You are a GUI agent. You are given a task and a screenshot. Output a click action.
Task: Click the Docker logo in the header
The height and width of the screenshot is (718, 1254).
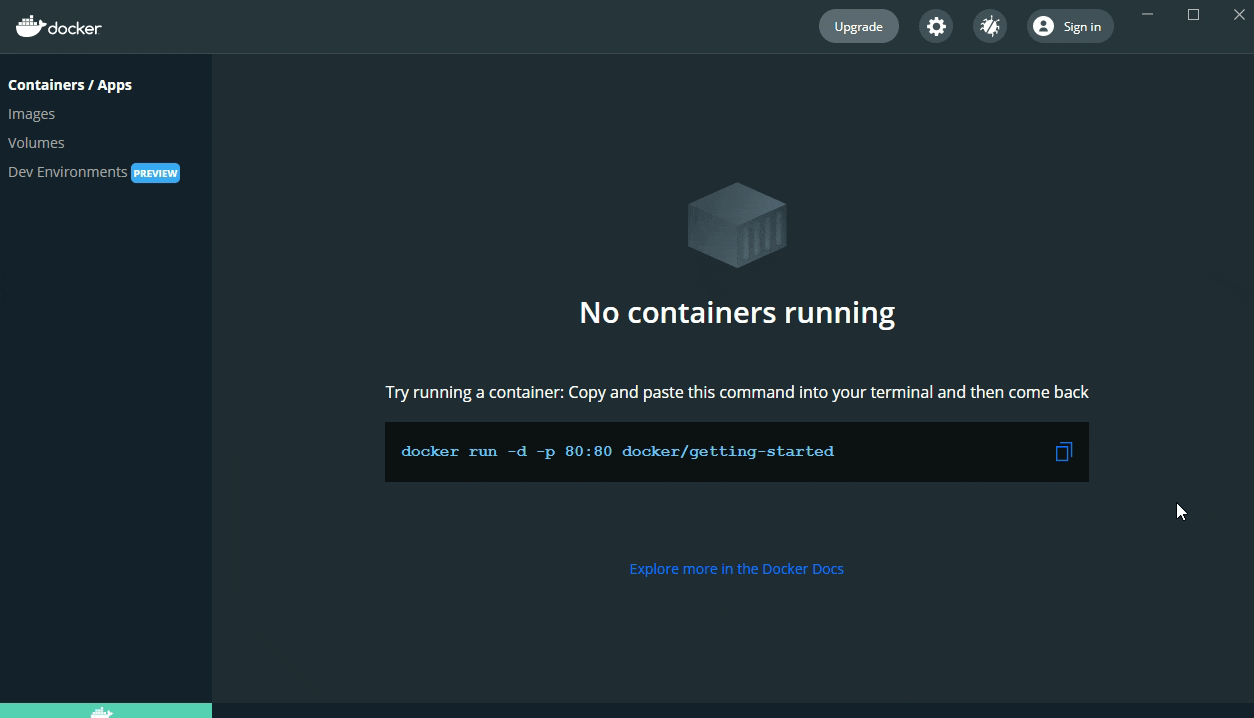pos(59,27)
